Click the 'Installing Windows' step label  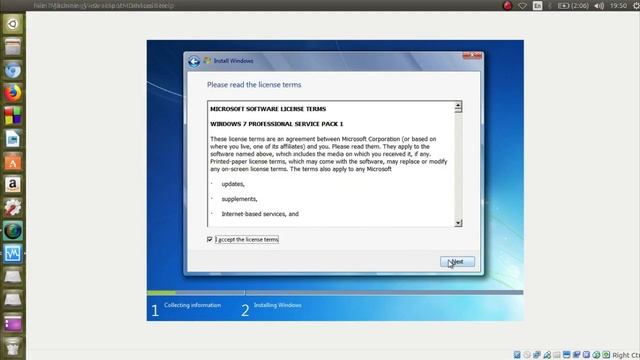(x=278, y=305)
